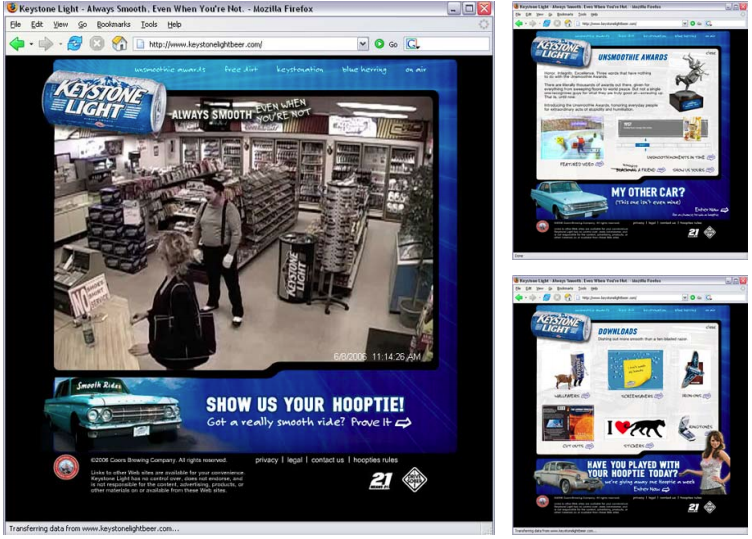Image resolution: width=752 pixels, height=539 pixels.
Task: Open the Bookmarks menu
Action: 113,24
